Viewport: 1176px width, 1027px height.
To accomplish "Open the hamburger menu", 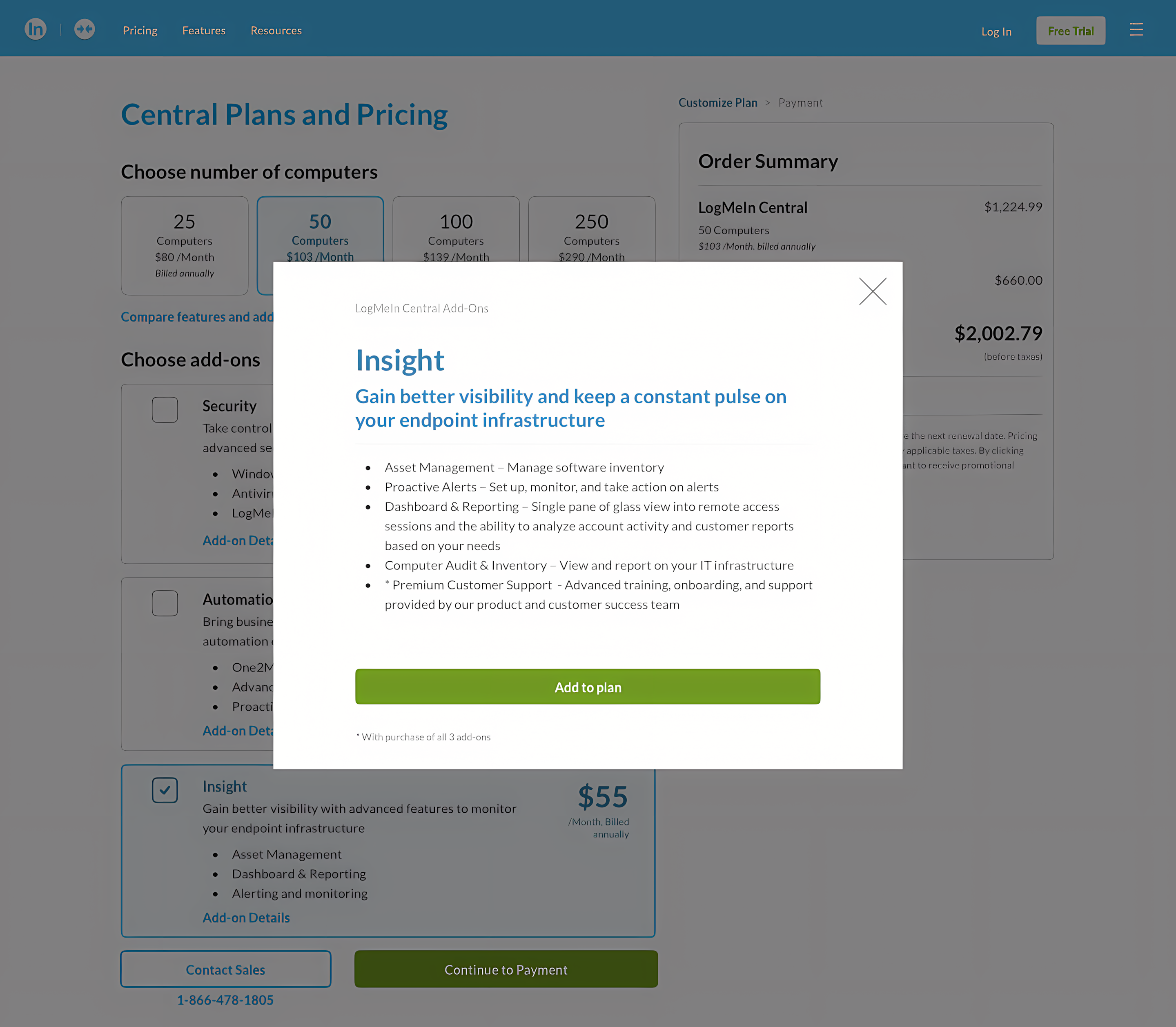I will pos(1136,30).
